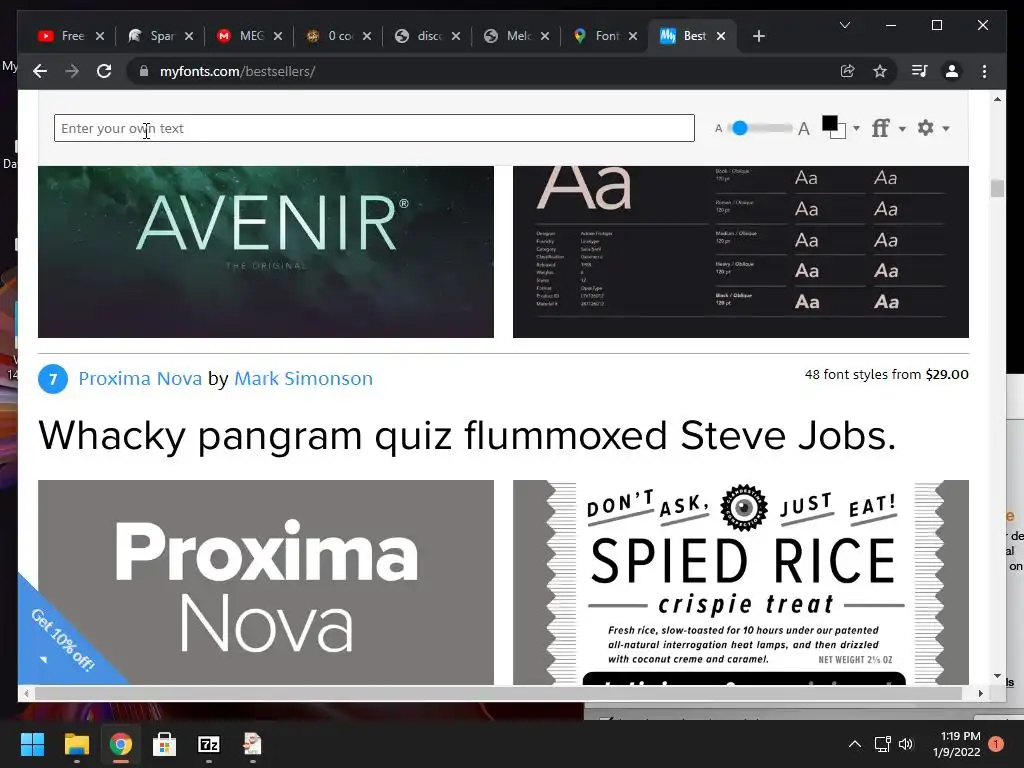Click the large 'A' size icon
This screenshot has width=1024, height=768.
(804, 129)
